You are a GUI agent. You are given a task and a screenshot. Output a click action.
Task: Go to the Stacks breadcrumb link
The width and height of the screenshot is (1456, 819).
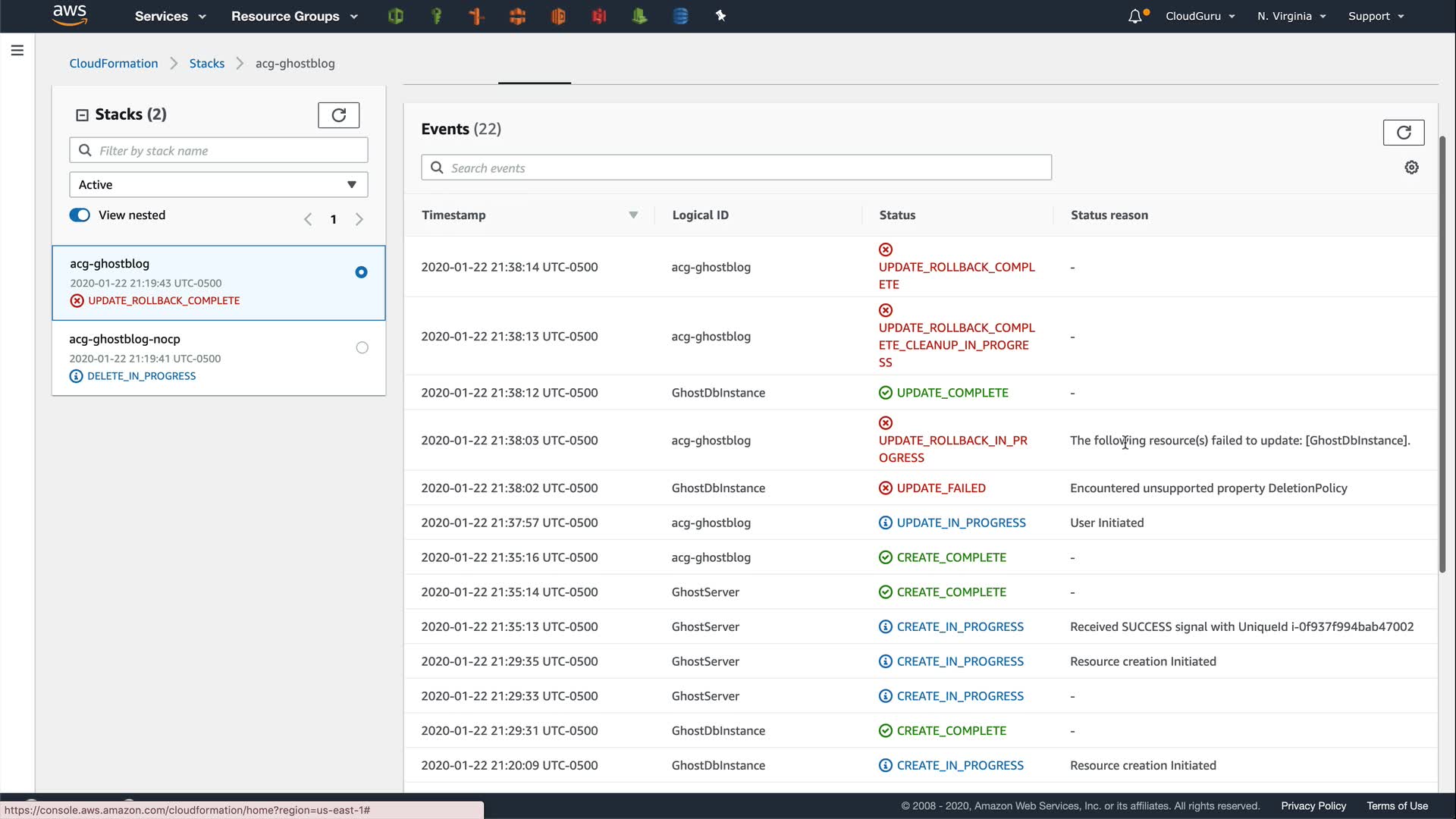click(x=206, y=63)
